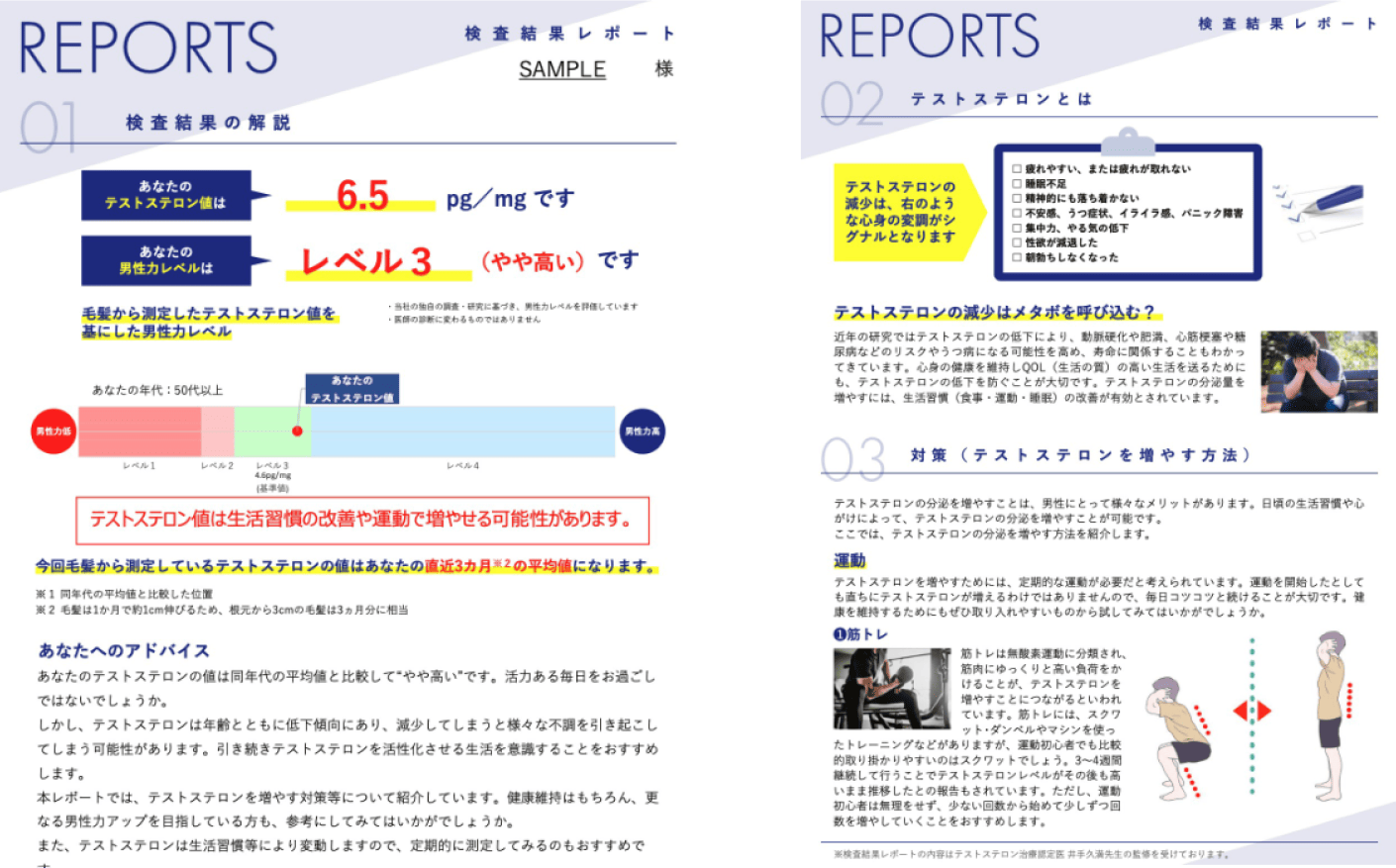Click the standing man illustration

pyautogui.click(x=1332, y=715)
